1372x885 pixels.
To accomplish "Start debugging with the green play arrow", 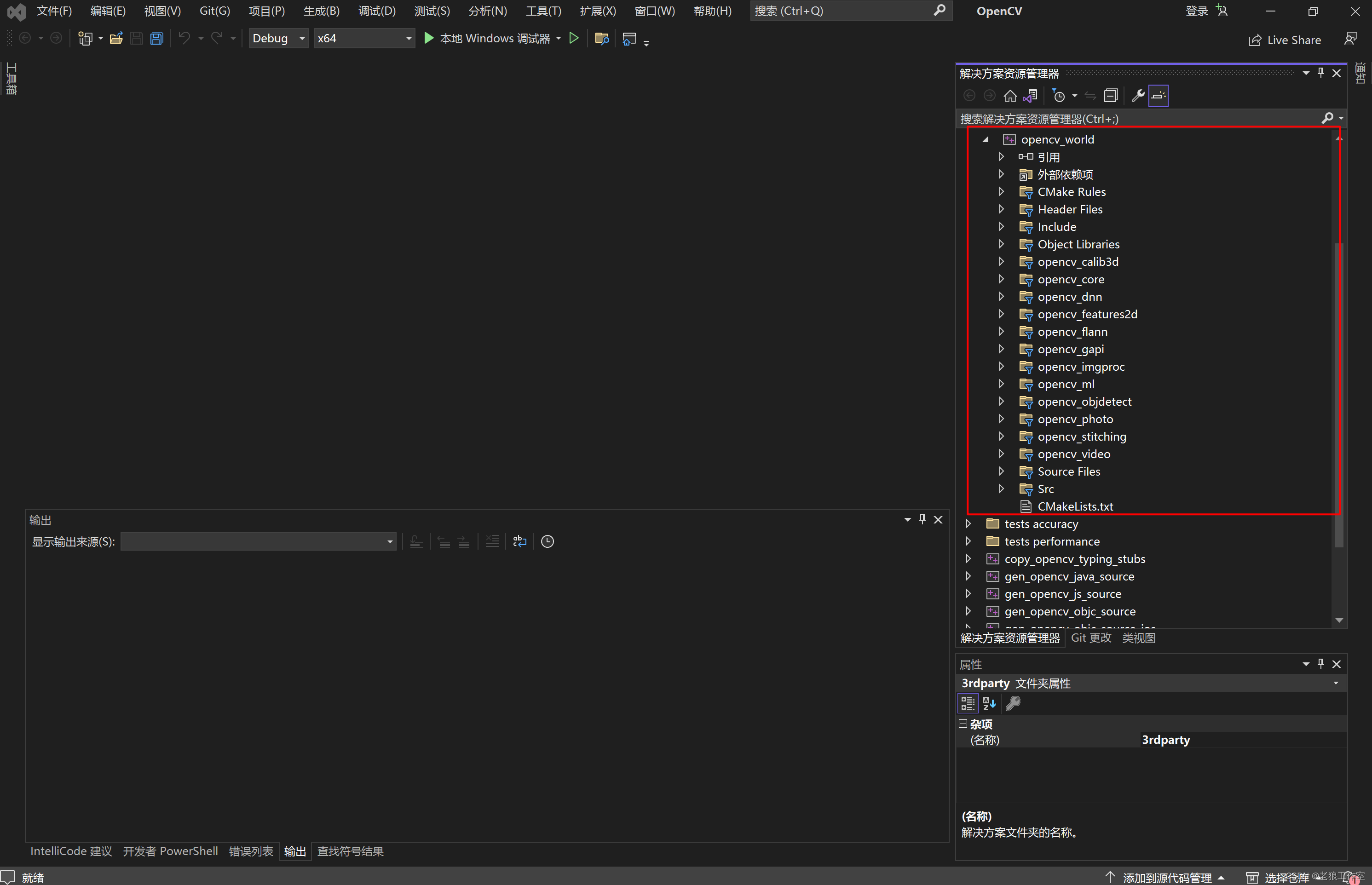I will point(428,38).
